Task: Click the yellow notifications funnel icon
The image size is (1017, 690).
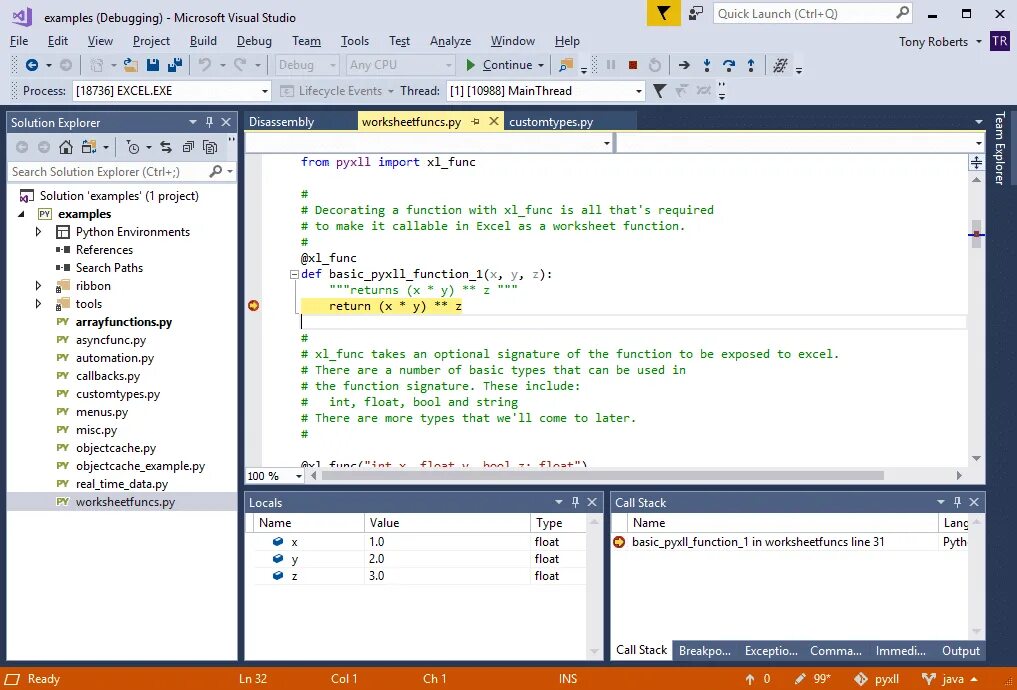Action: coord(664,14)
